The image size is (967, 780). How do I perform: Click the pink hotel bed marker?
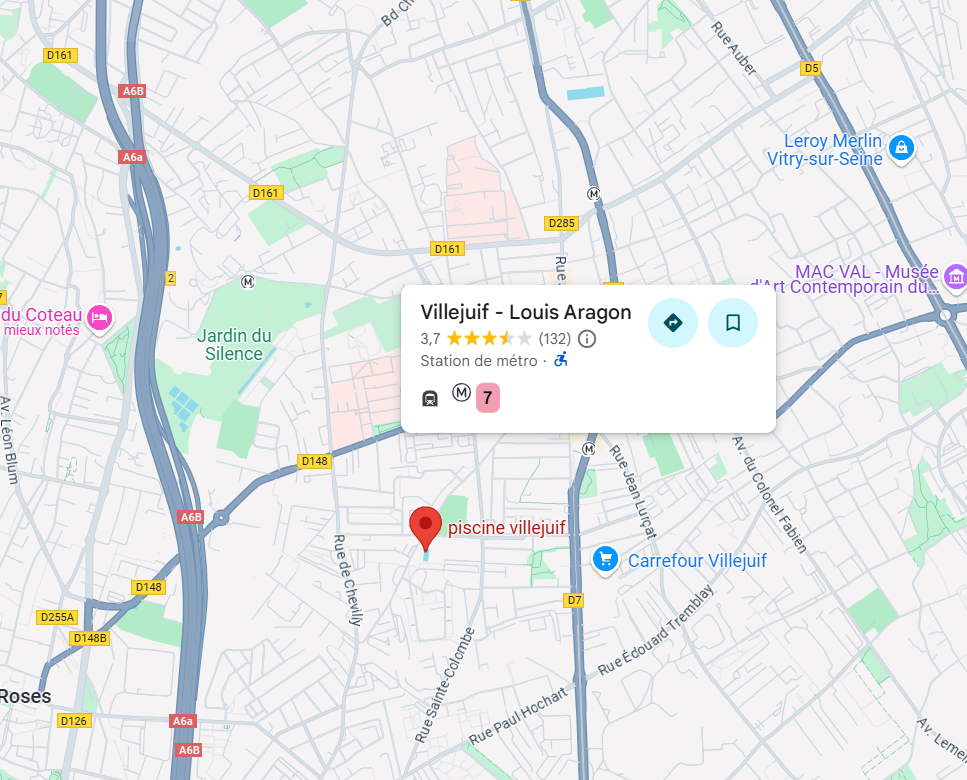[99, 319]
